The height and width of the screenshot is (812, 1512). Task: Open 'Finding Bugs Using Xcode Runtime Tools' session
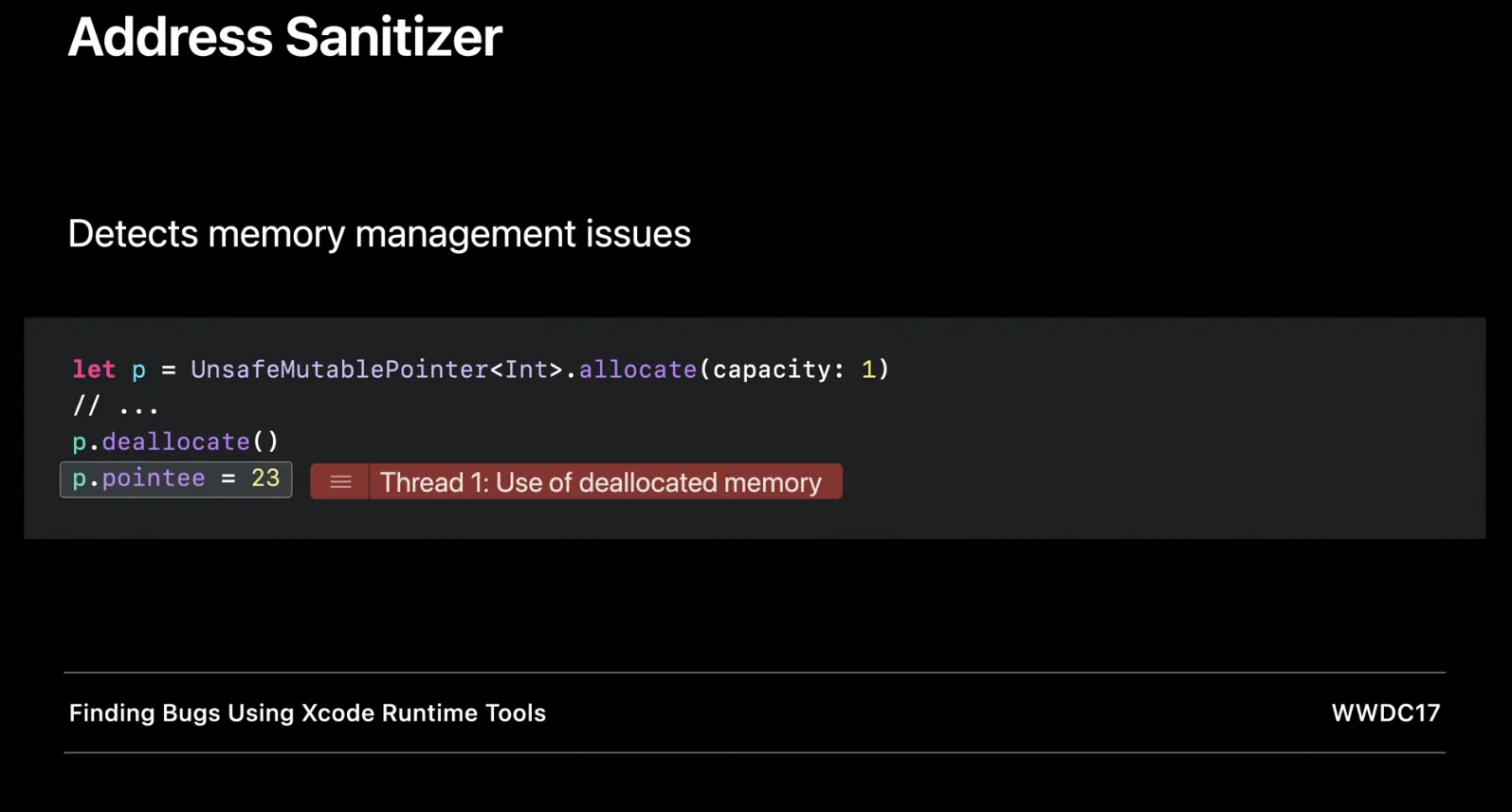[307, 713]
